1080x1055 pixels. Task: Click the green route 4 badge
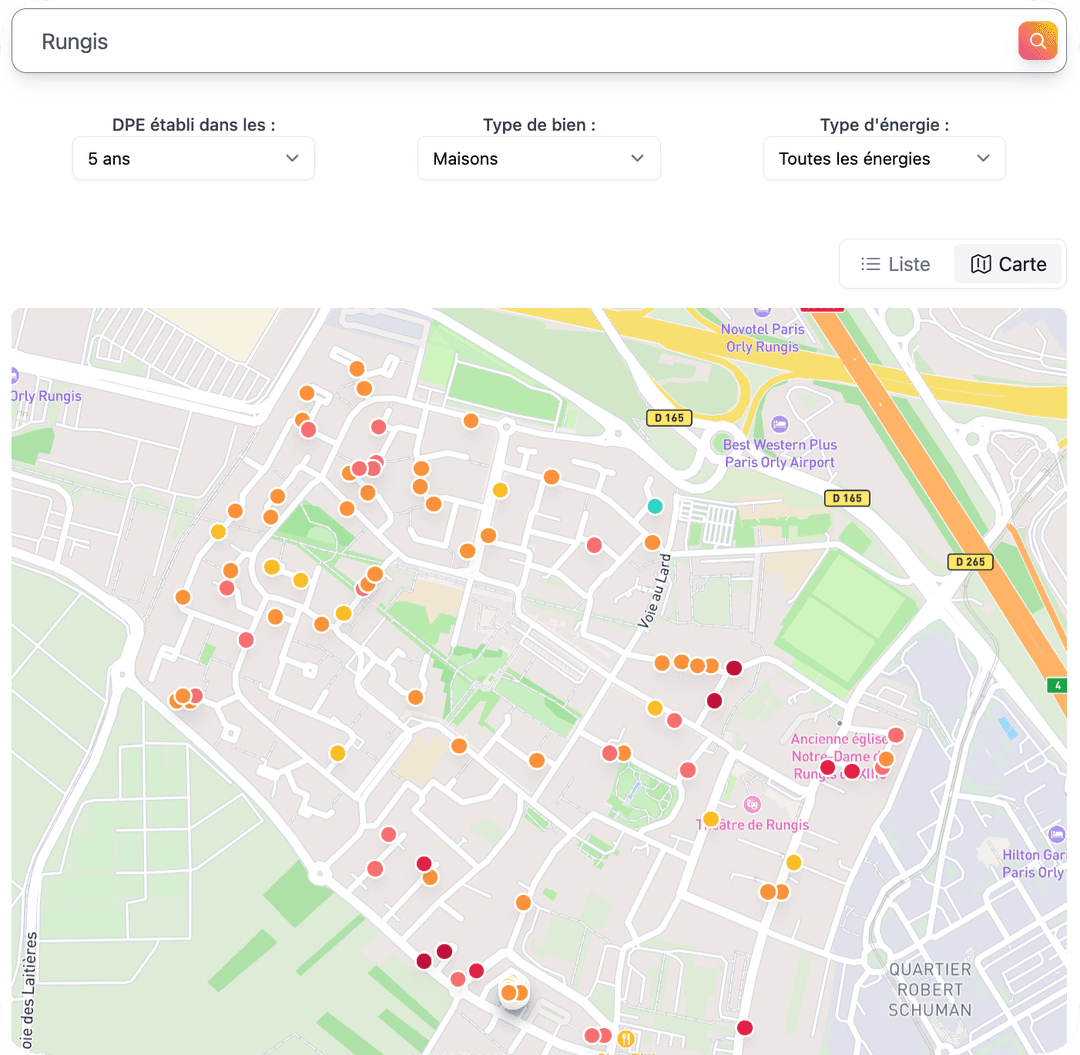point(1057,685)
